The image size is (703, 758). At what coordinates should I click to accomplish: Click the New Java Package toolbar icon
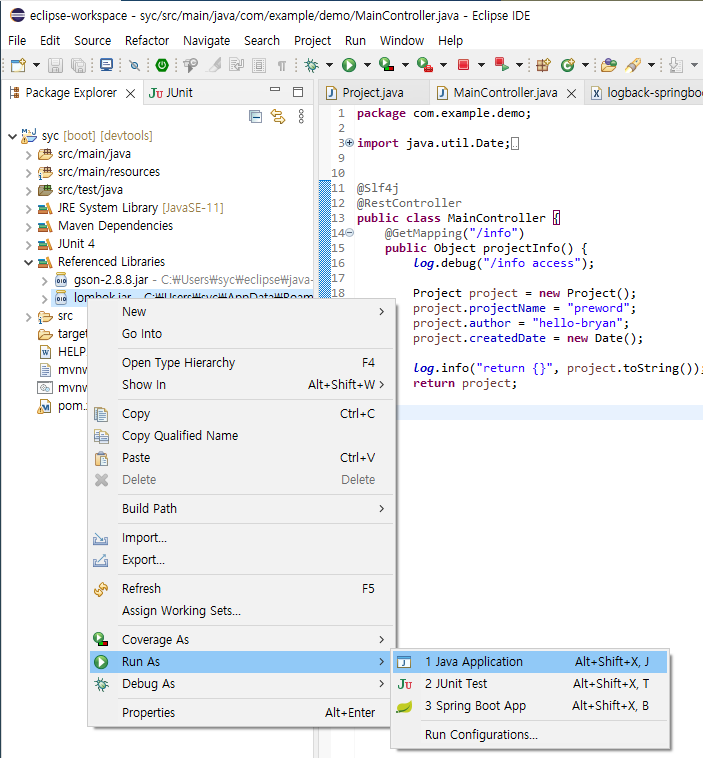[543, 65]
